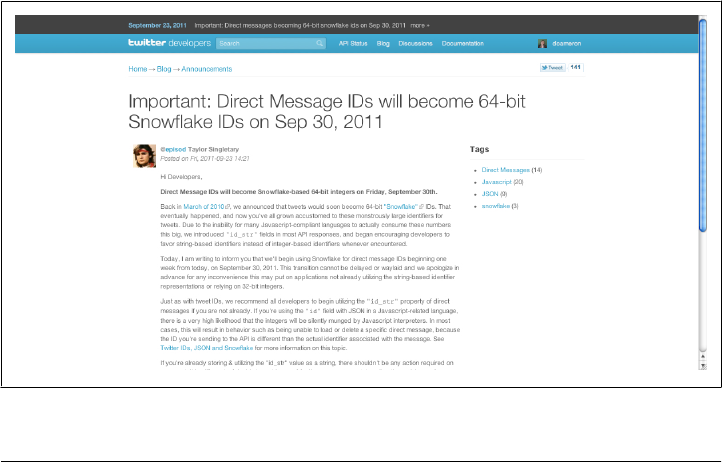This screenshot has height=462, width=722.
Task: Select the snowflake tag
Action: coord(495,206)
